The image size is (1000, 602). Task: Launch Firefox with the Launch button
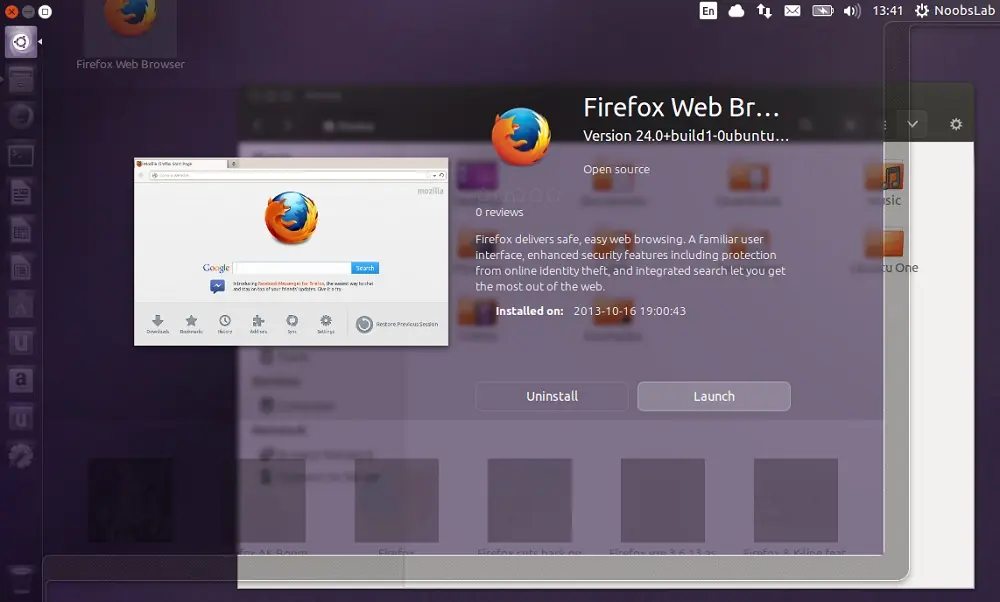coord(714,396)
